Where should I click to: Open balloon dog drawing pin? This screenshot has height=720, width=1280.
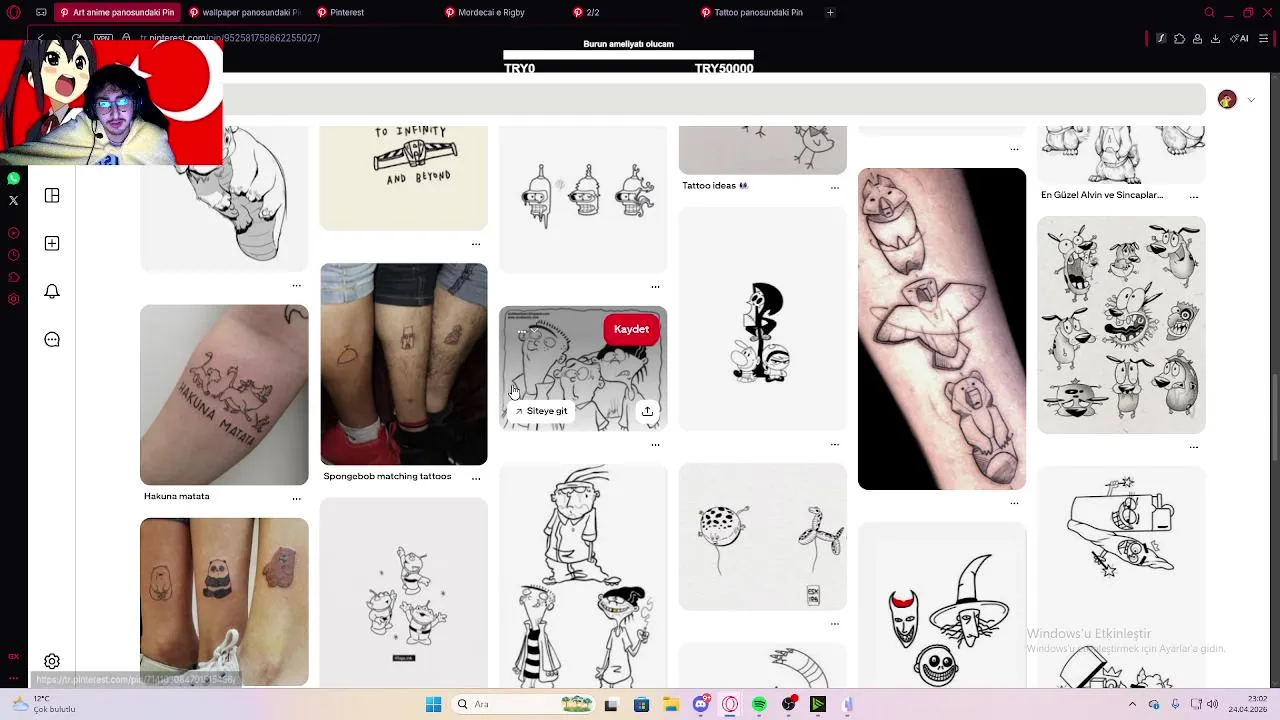763,537
